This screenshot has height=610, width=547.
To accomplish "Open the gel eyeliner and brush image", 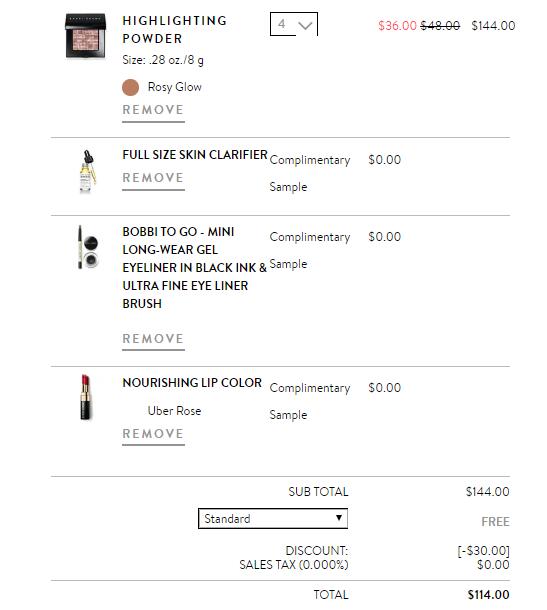I will pos(88,247).
